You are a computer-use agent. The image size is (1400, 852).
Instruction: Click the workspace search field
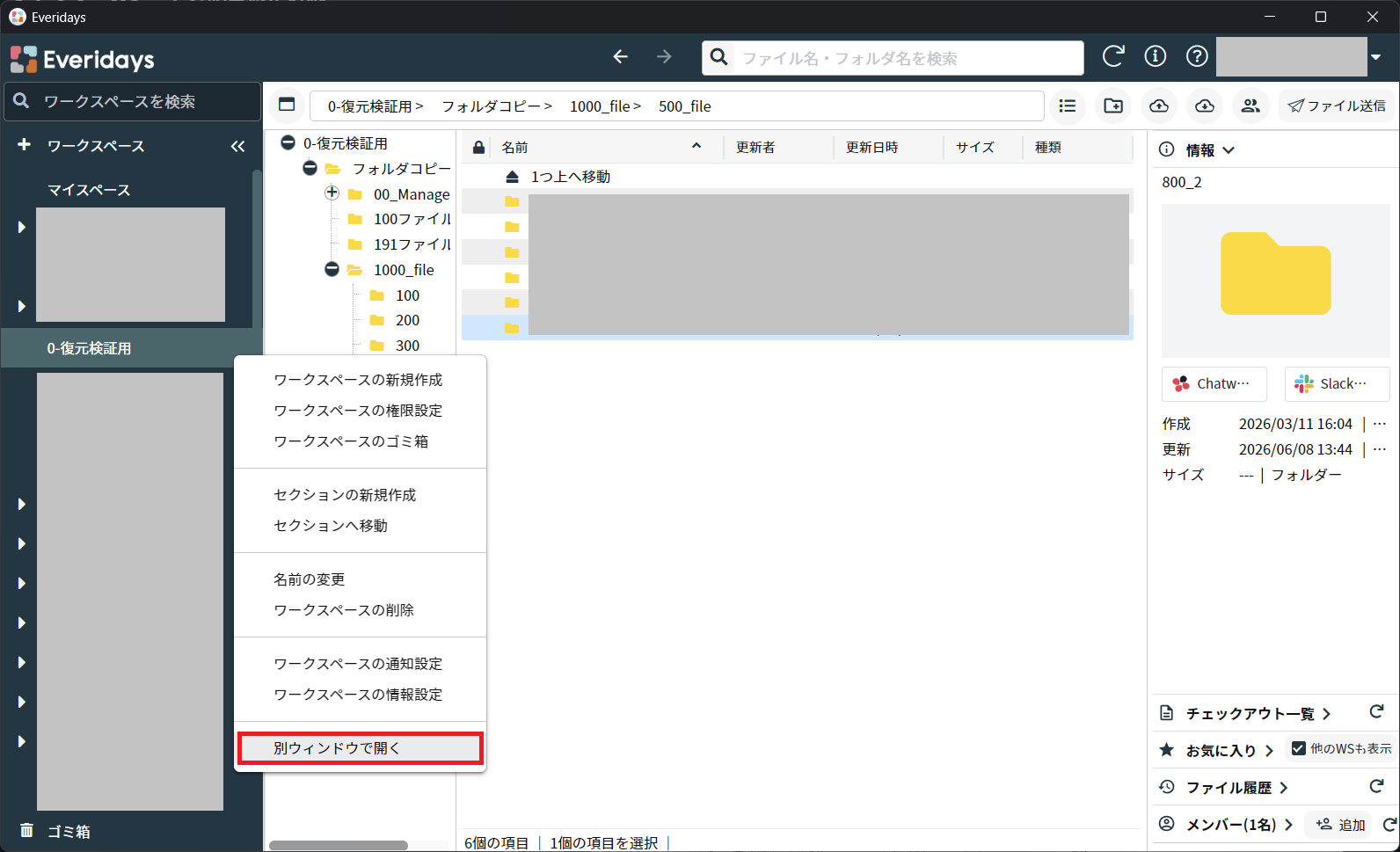(133, 102)
